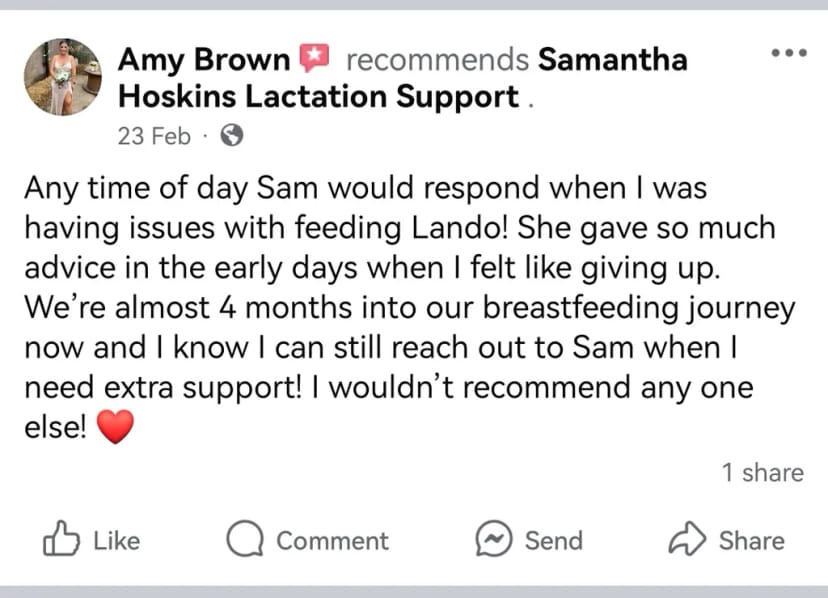Click the Send button label
This screenshot has width=828, height=598.
pyautogui.click(x=554, y=541)
